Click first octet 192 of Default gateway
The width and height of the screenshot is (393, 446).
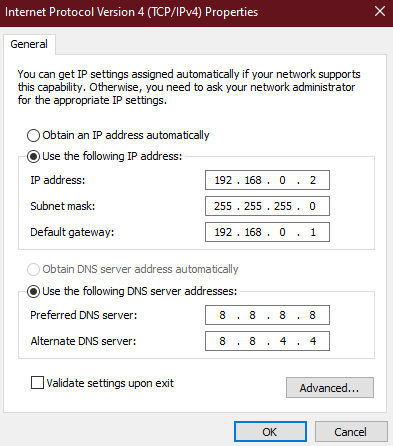pyautogui.click(x=223, y=232)
